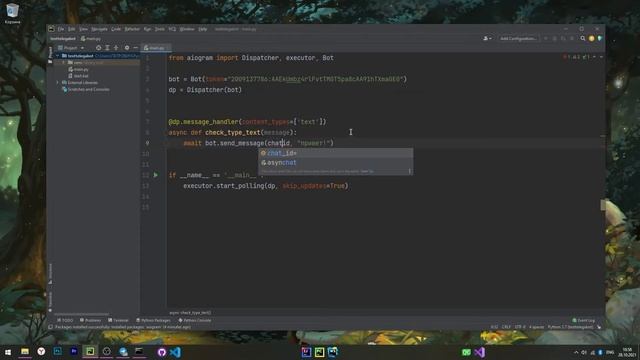Open the user account dropdown icon
640x360 pixels.
487,38
